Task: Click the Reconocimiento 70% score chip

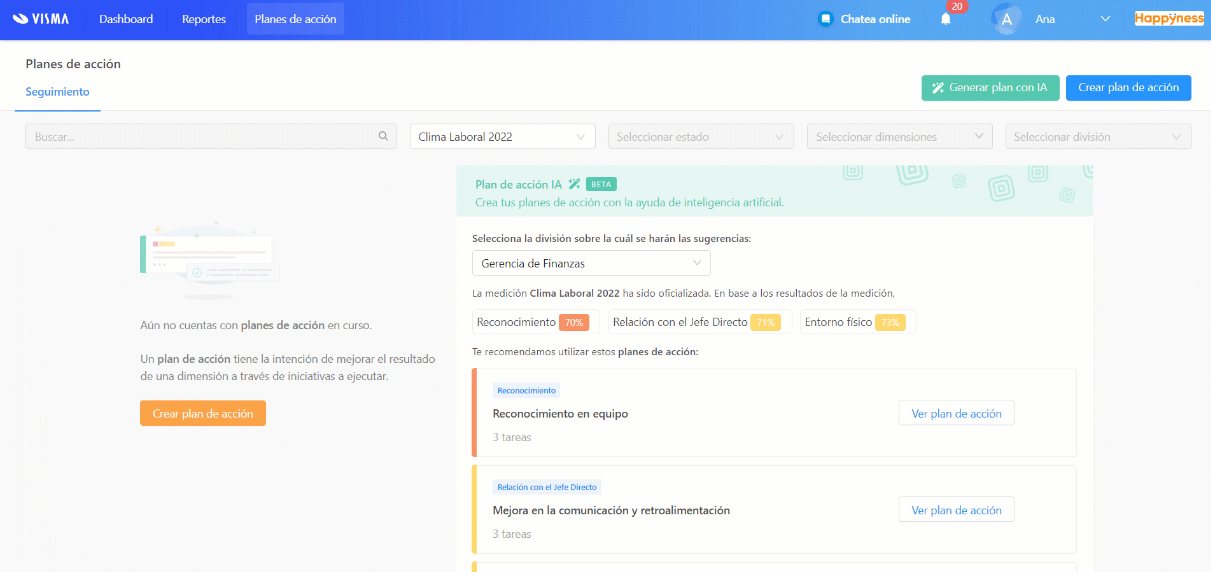Action: [533, 322]
